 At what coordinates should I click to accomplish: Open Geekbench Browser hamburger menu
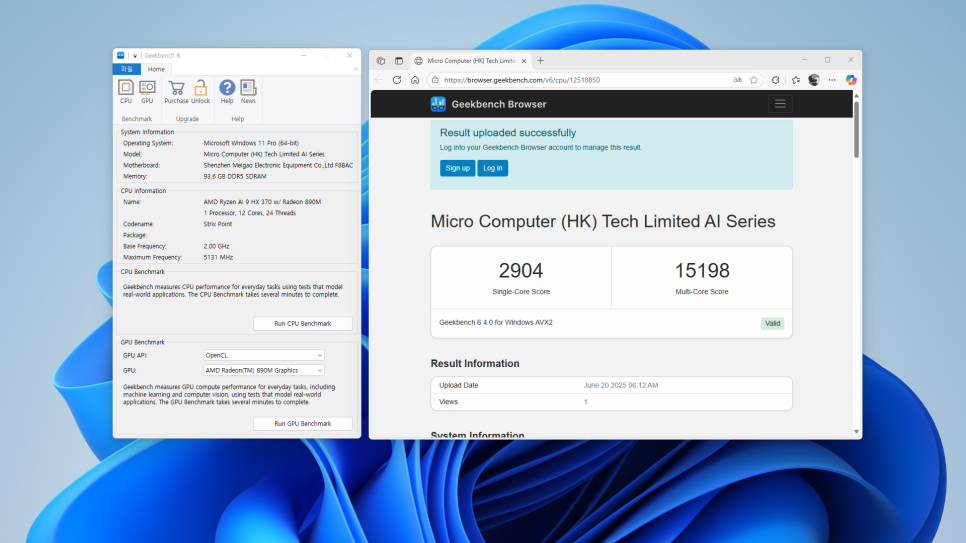[x=780, y=104]
